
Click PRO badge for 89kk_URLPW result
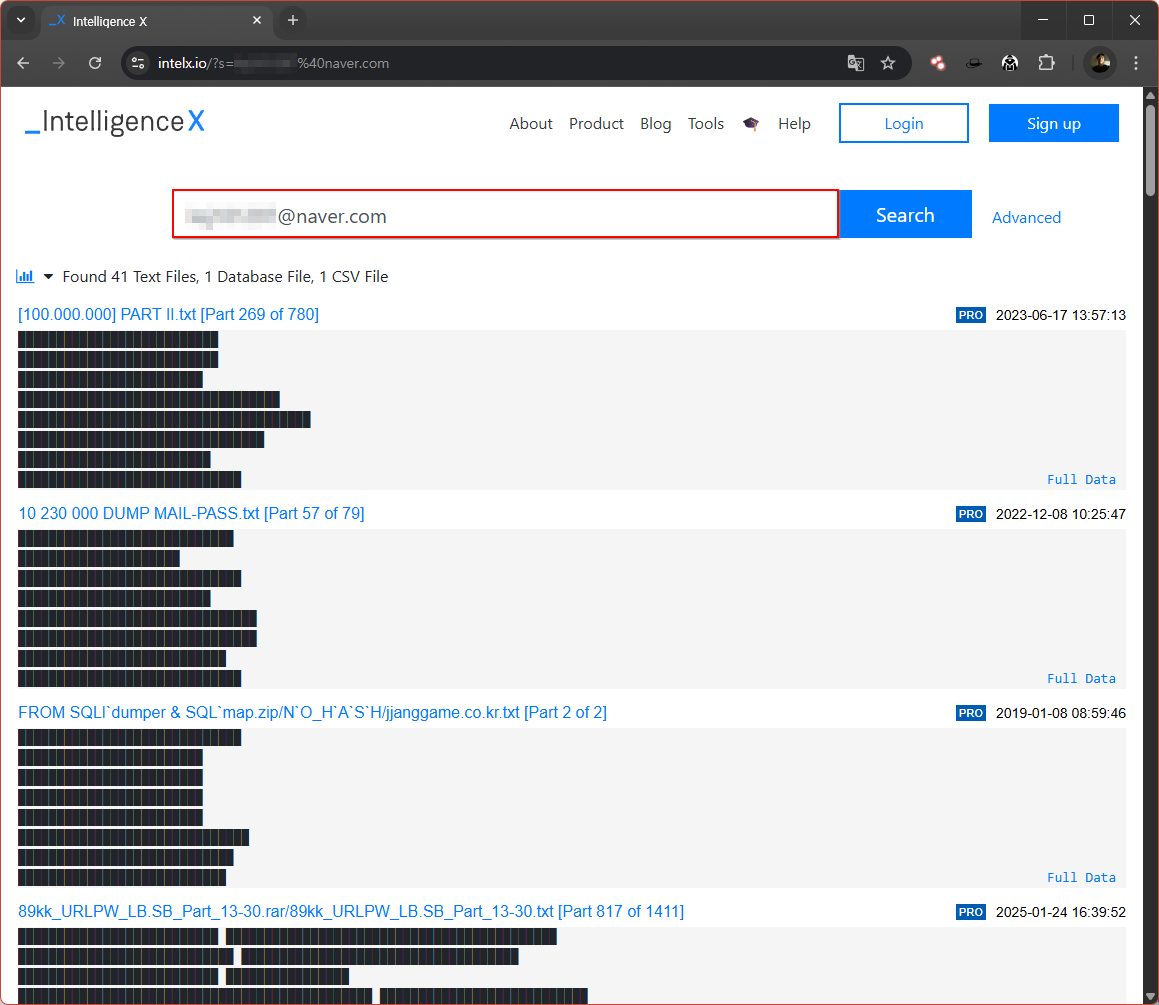971,912
